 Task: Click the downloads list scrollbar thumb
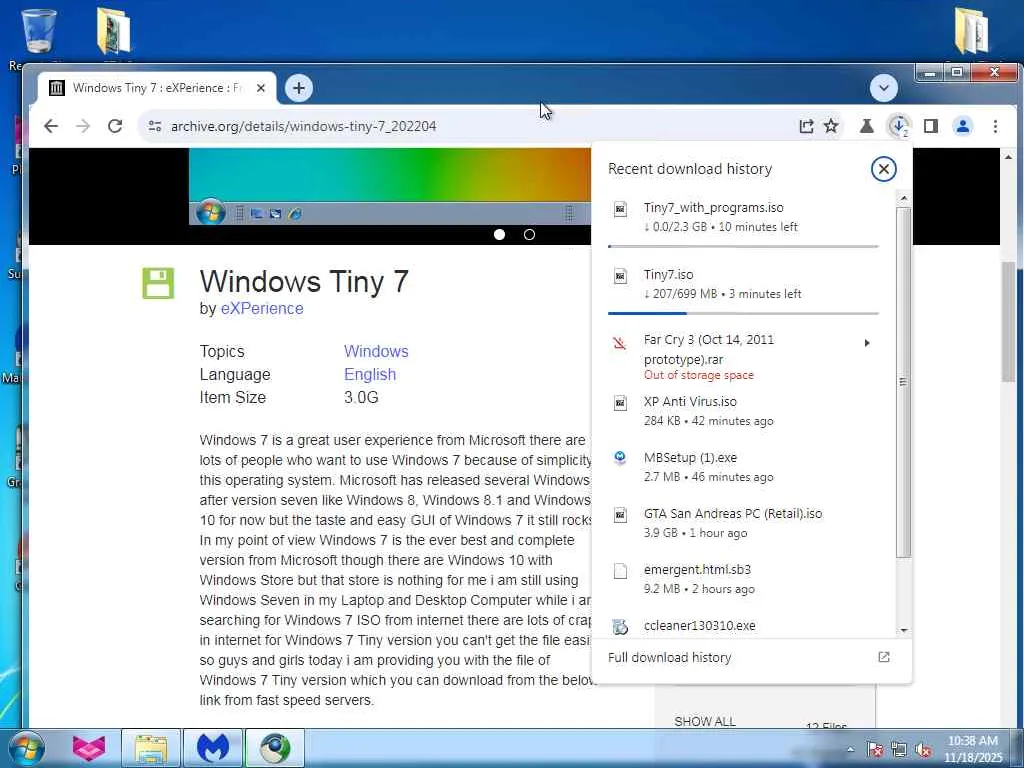[x=903, y=383]
